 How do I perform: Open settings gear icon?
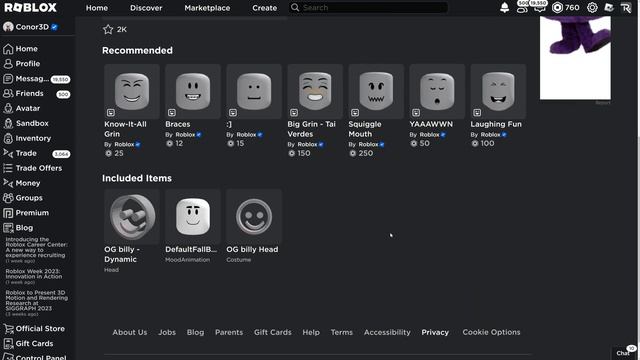tap(592, 7)
